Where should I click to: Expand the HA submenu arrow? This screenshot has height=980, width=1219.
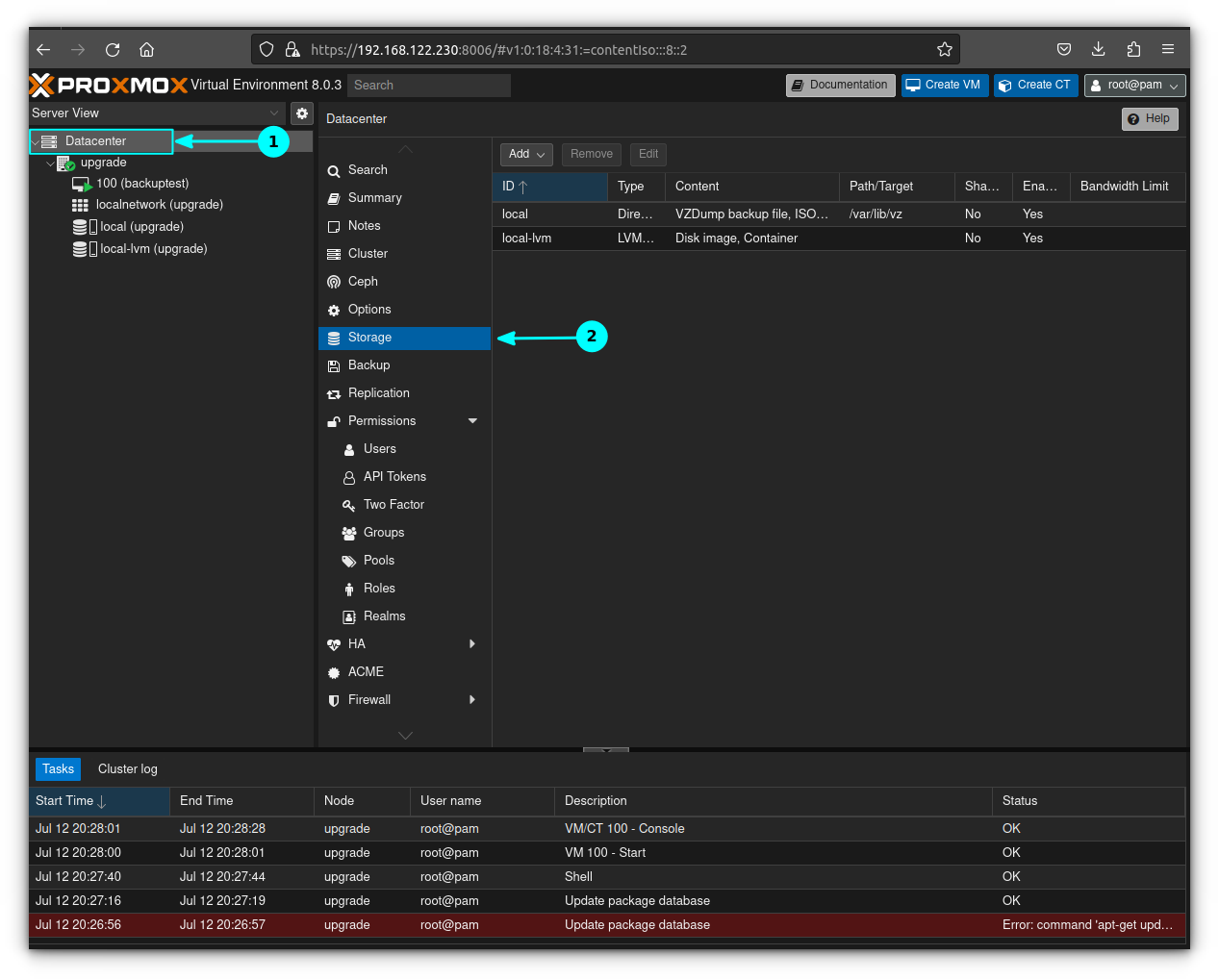click(x=472, y=644)
